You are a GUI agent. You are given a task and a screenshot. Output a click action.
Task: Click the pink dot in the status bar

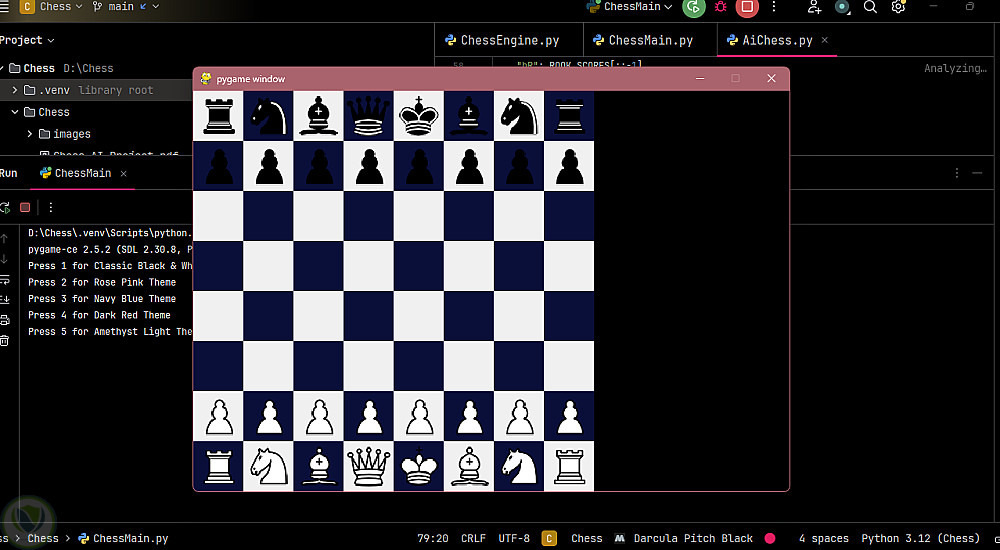click(x=770, y=539)
